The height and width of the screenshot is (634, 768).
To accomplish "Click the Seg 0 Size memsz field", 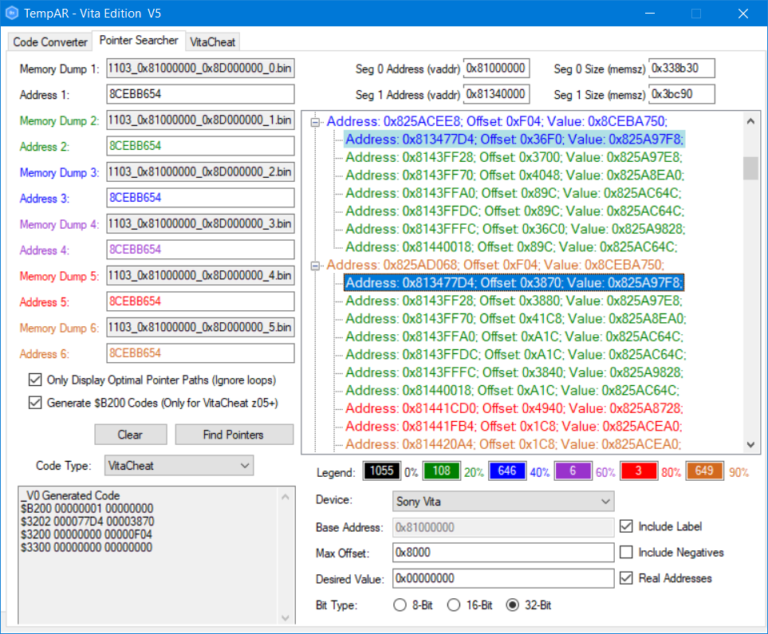I will (x=682, y=68).
